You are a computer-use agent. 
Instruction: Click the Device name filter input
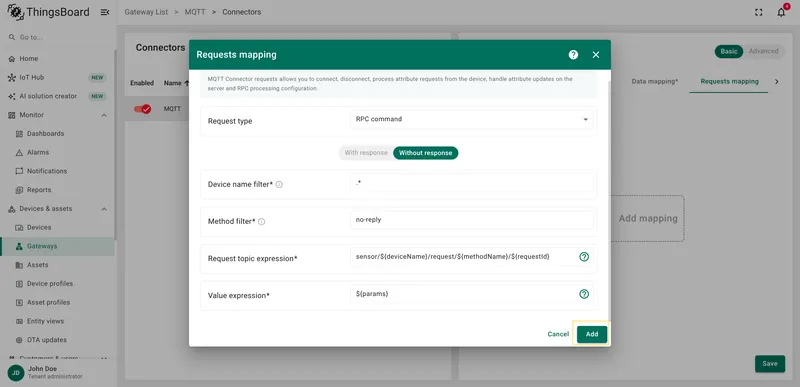pyautogui.click(x=472, y=183)
